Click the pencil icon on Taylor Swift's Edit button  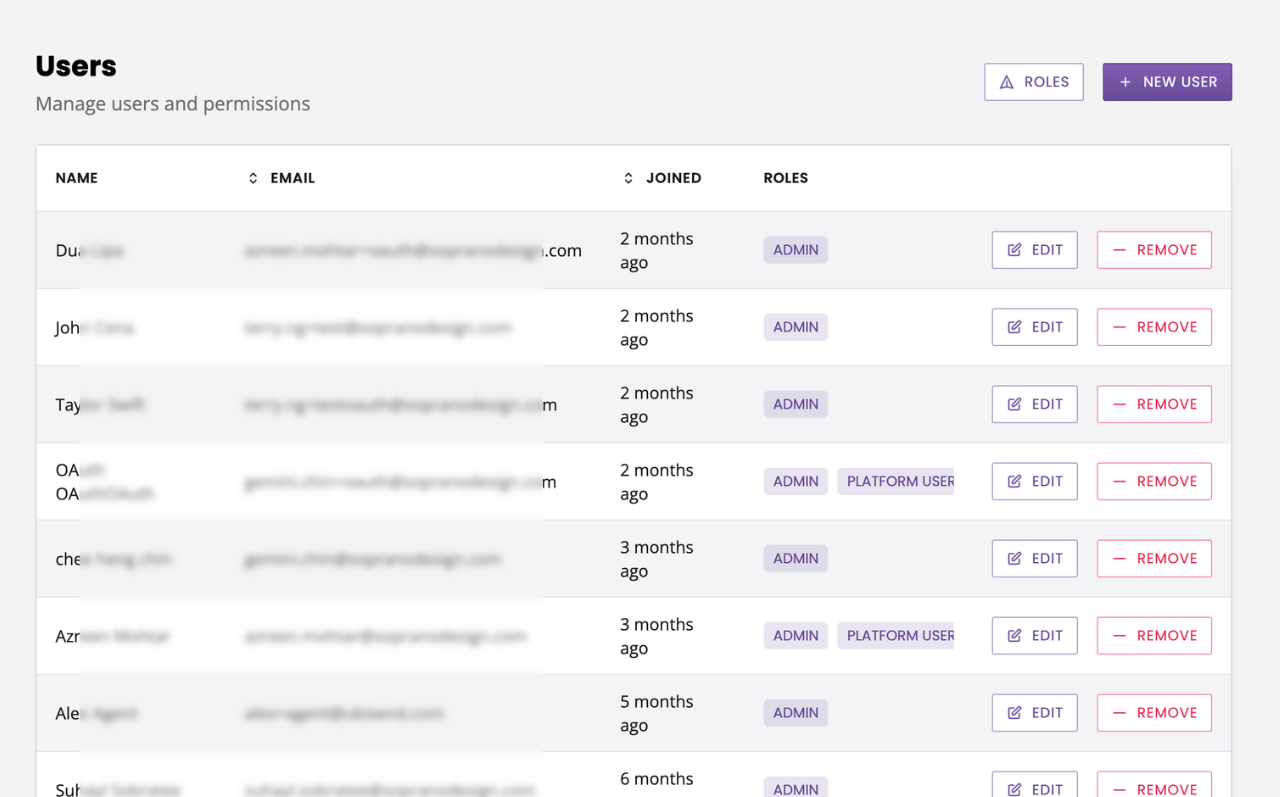[x=1013, y=404]
